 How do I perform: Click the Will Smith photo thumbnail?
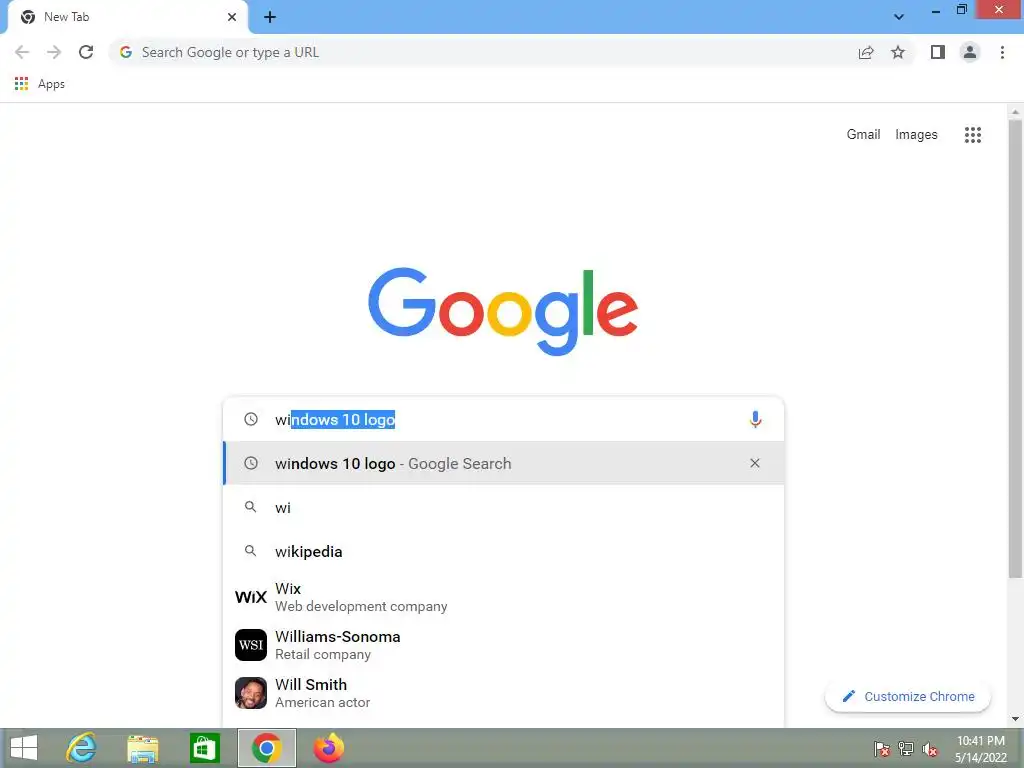point(251,693)
